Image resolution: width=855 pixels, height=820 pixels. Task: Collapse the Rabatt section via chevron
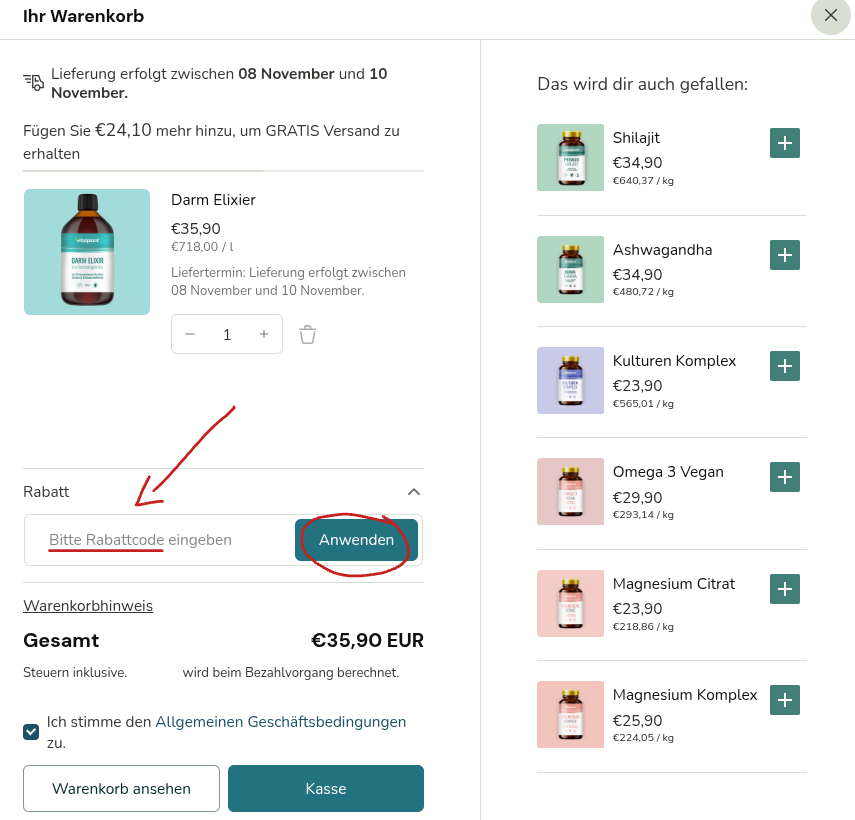click(413, 492)
